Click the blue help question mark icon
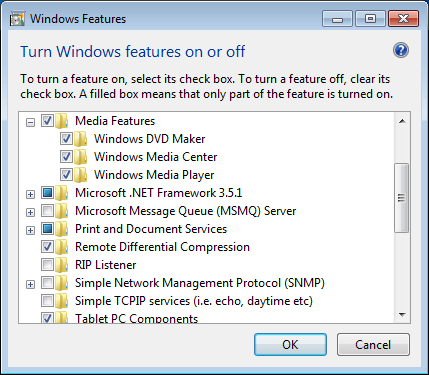Viewport: 429px width, 375px height. [401, 50]
